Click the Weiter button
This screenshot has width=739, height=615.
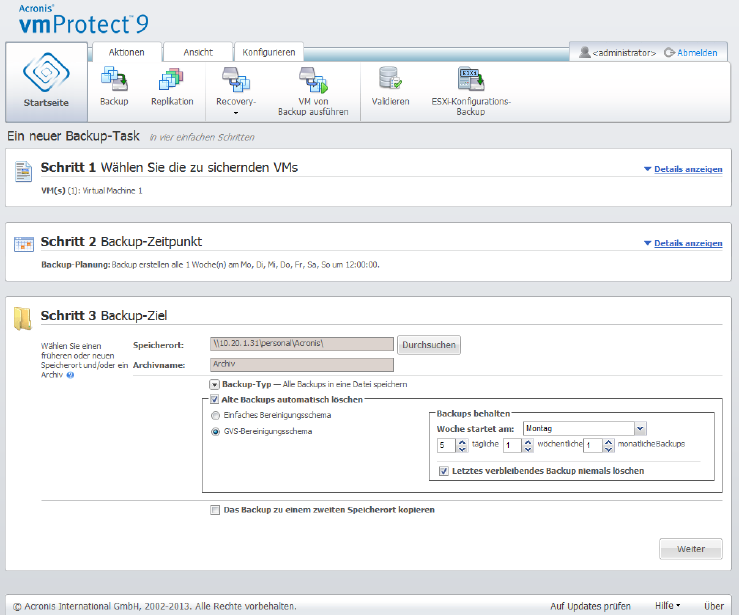click(690, 549)
